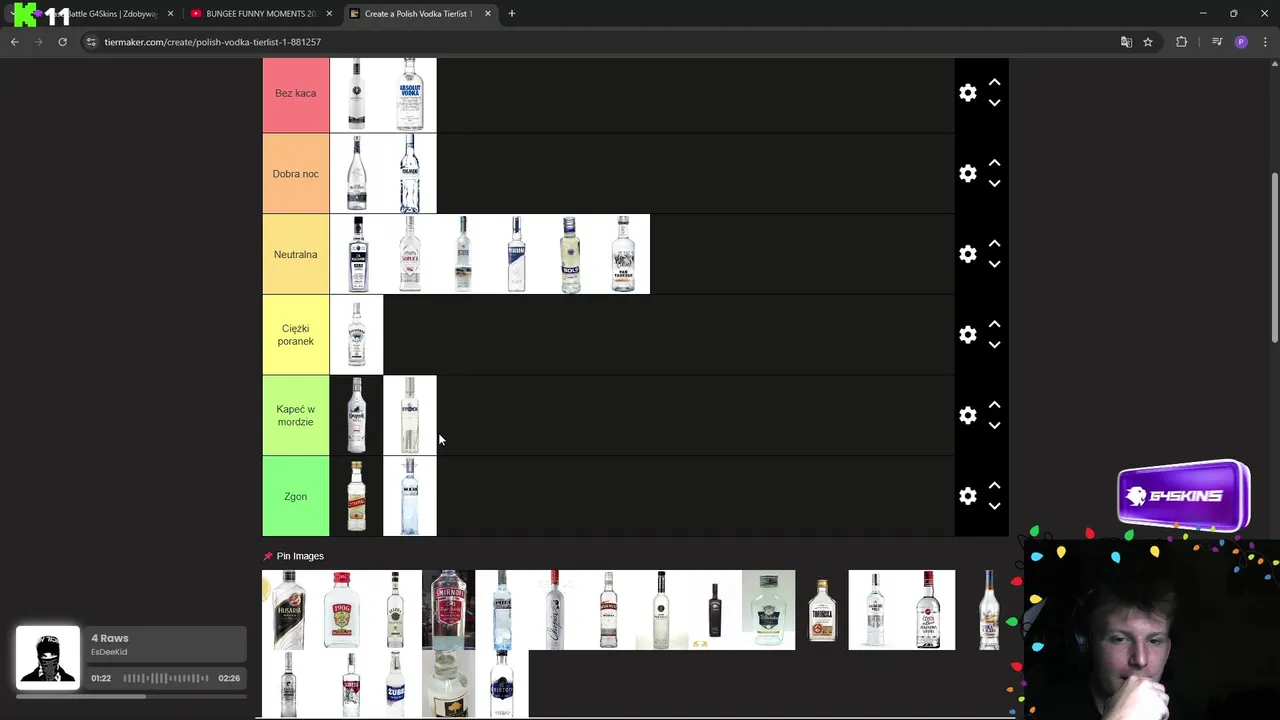Move Zgon tier up with arrow
This screenshot has width=1280, height=720.
[x=994, y=486]
